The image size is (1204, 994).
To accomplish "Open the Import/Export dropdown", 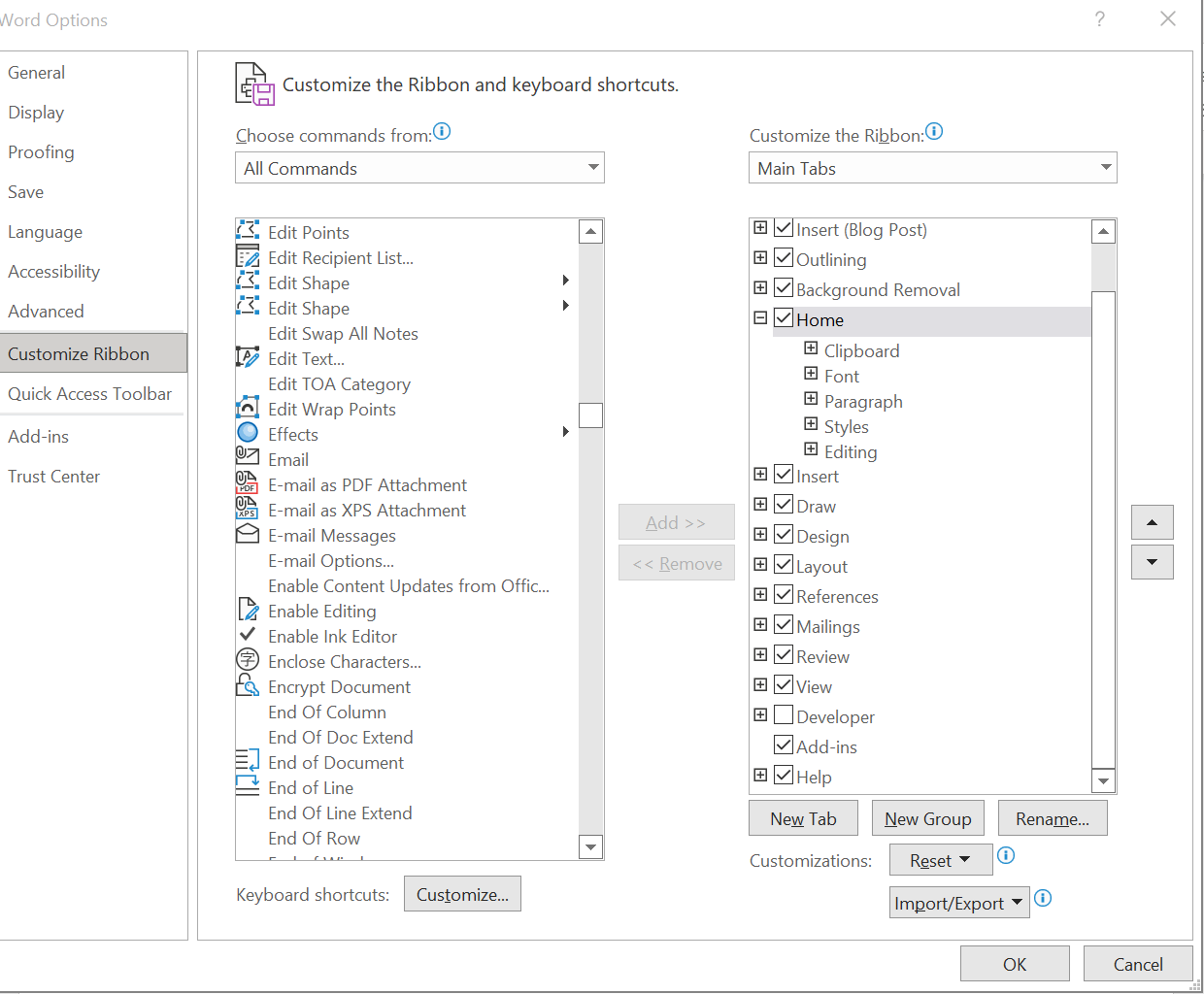I will [959, 903].
